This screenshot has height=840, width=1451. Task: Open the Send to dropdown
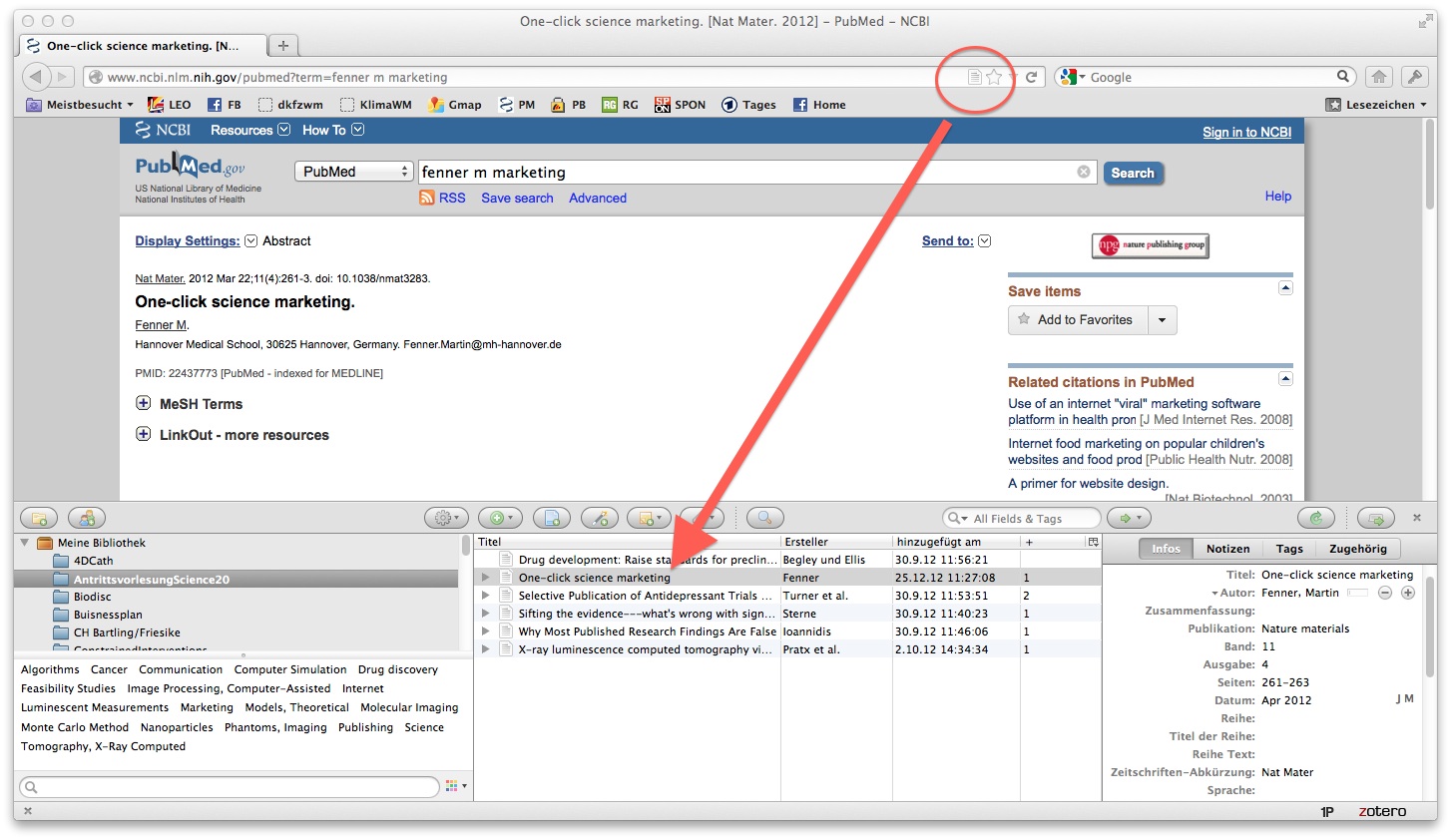pos(985,240)
